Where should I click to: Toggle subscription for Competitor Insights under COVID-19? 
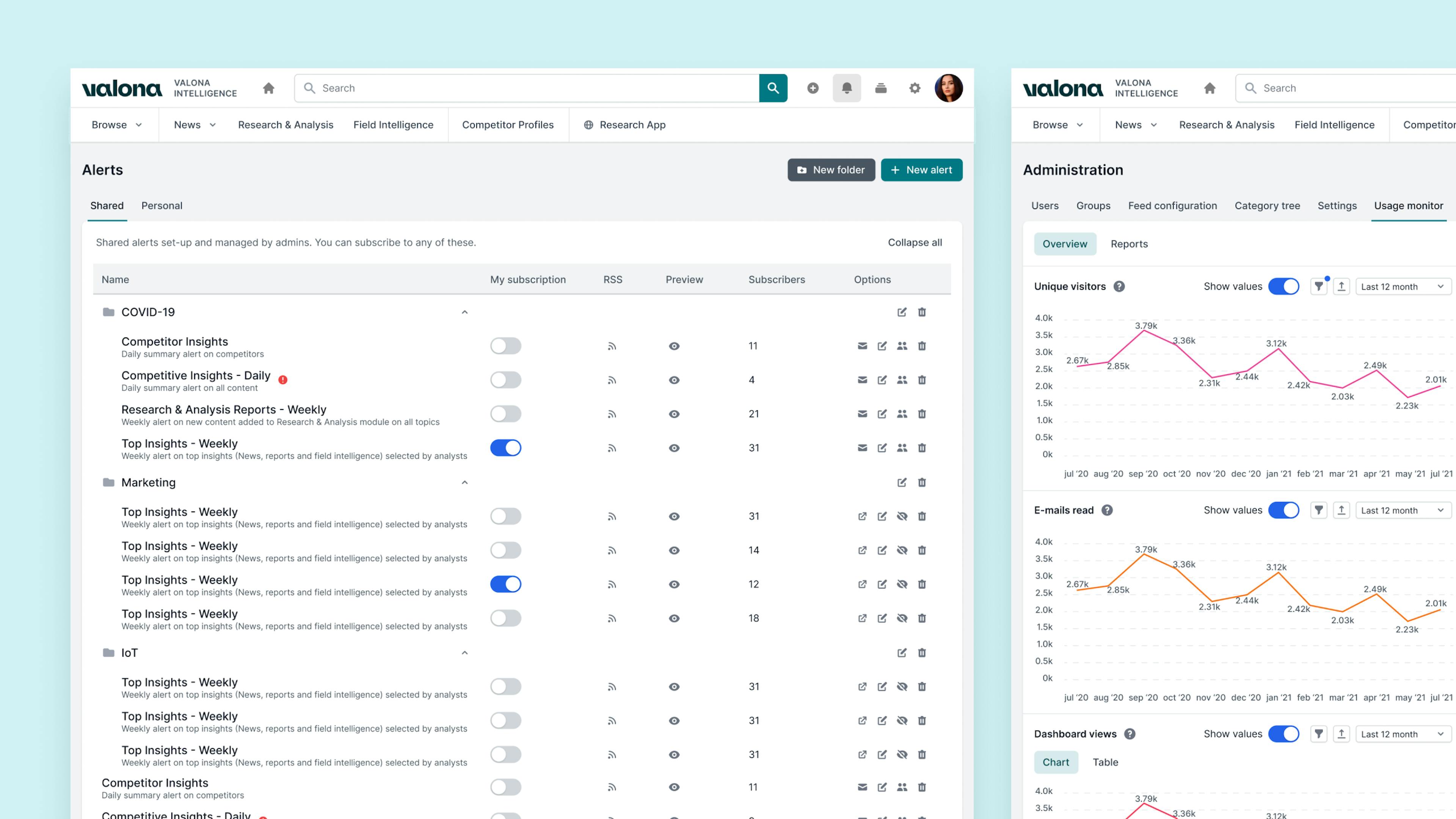(506, 346)
